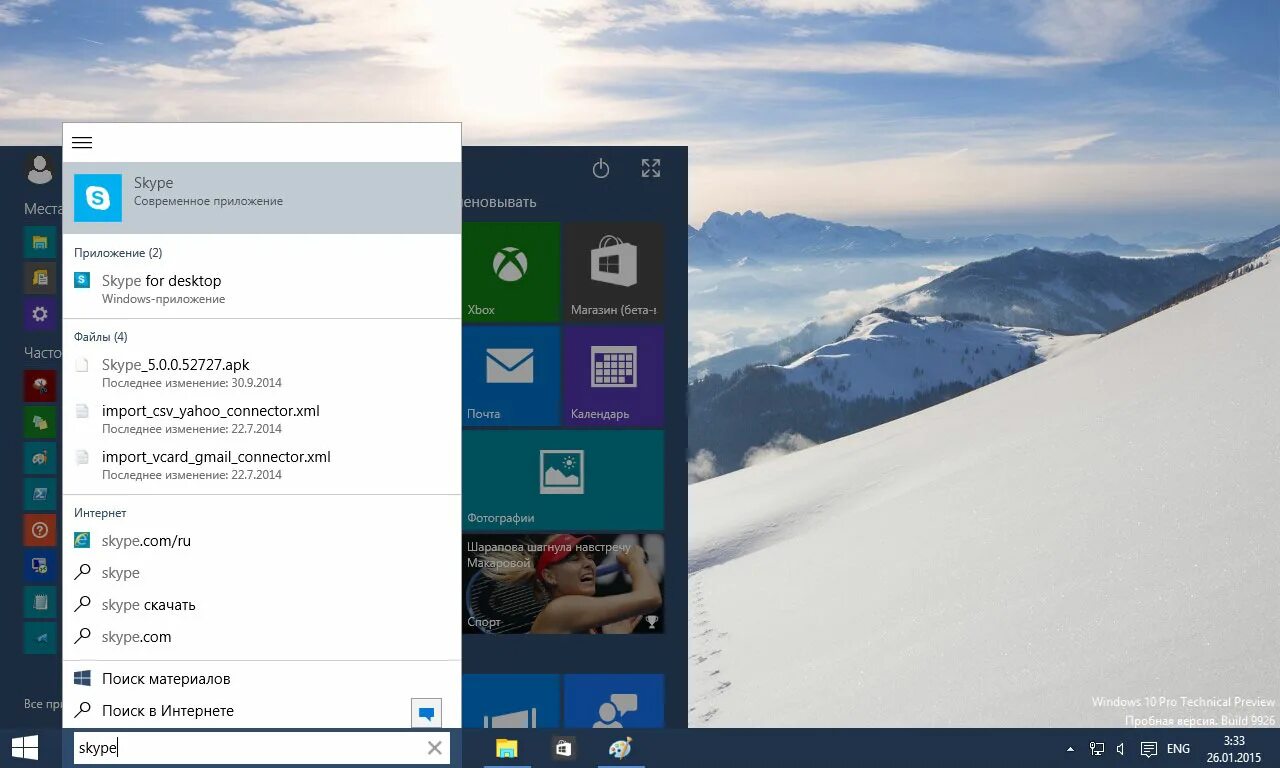This screenshot has height=768, width=1280.
Task: Open the Спорт news tile
Action: 563,584
